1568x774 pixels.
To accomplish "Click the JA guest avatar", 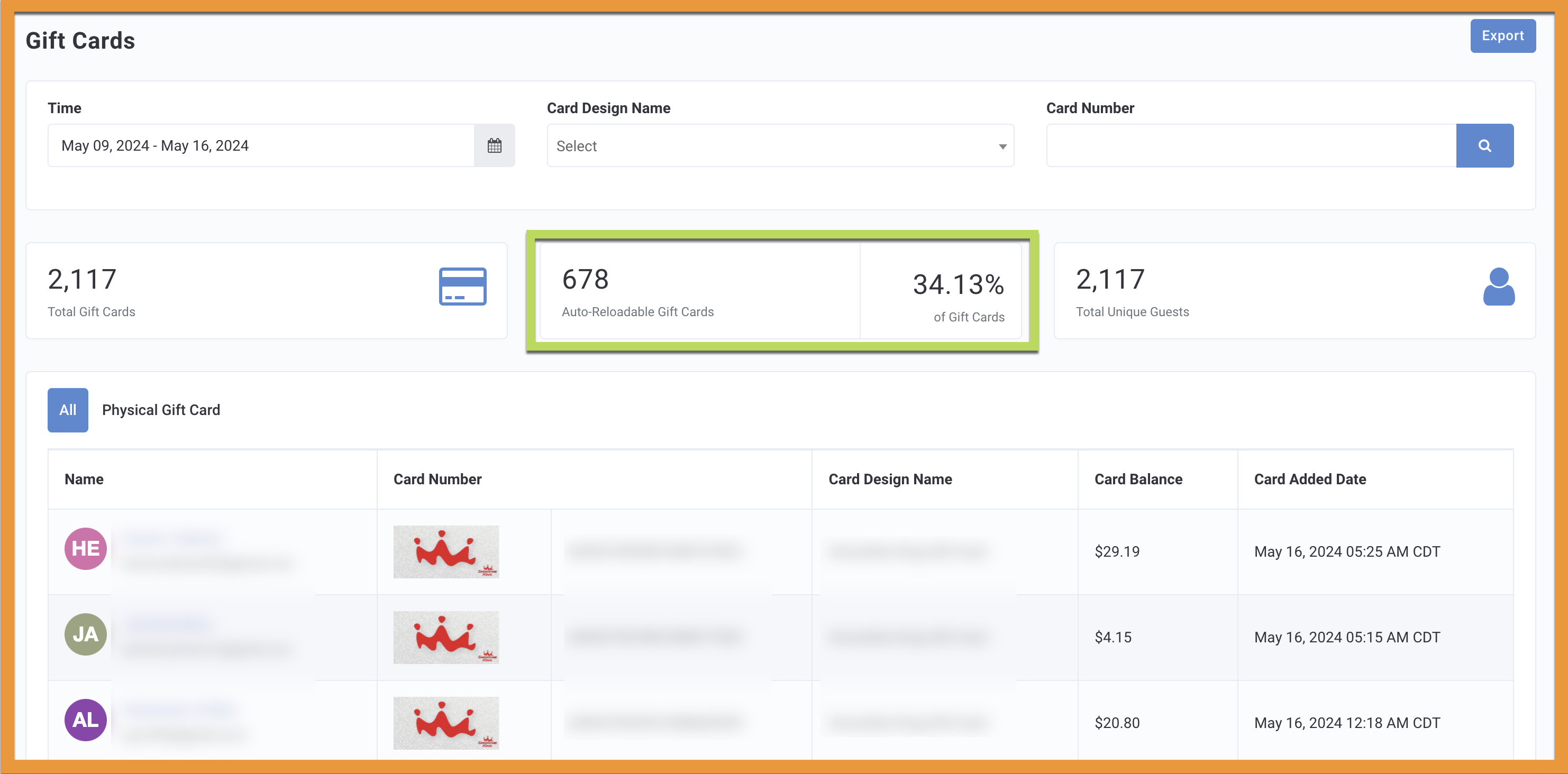I will [86, 634].
